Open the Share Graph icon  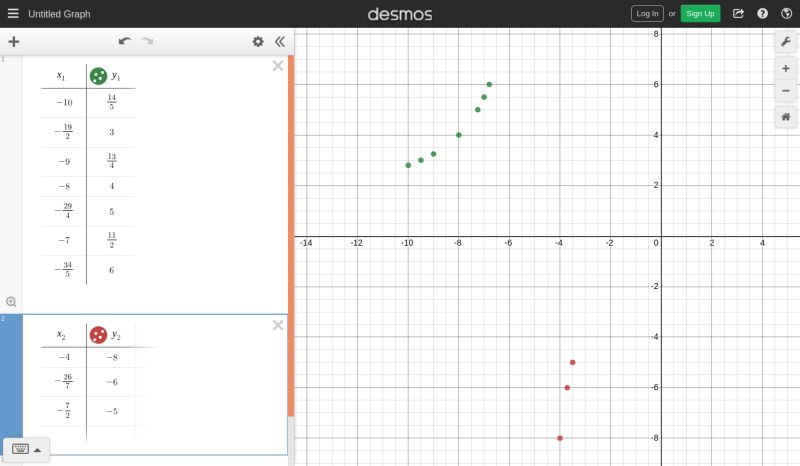click(738, 14)
